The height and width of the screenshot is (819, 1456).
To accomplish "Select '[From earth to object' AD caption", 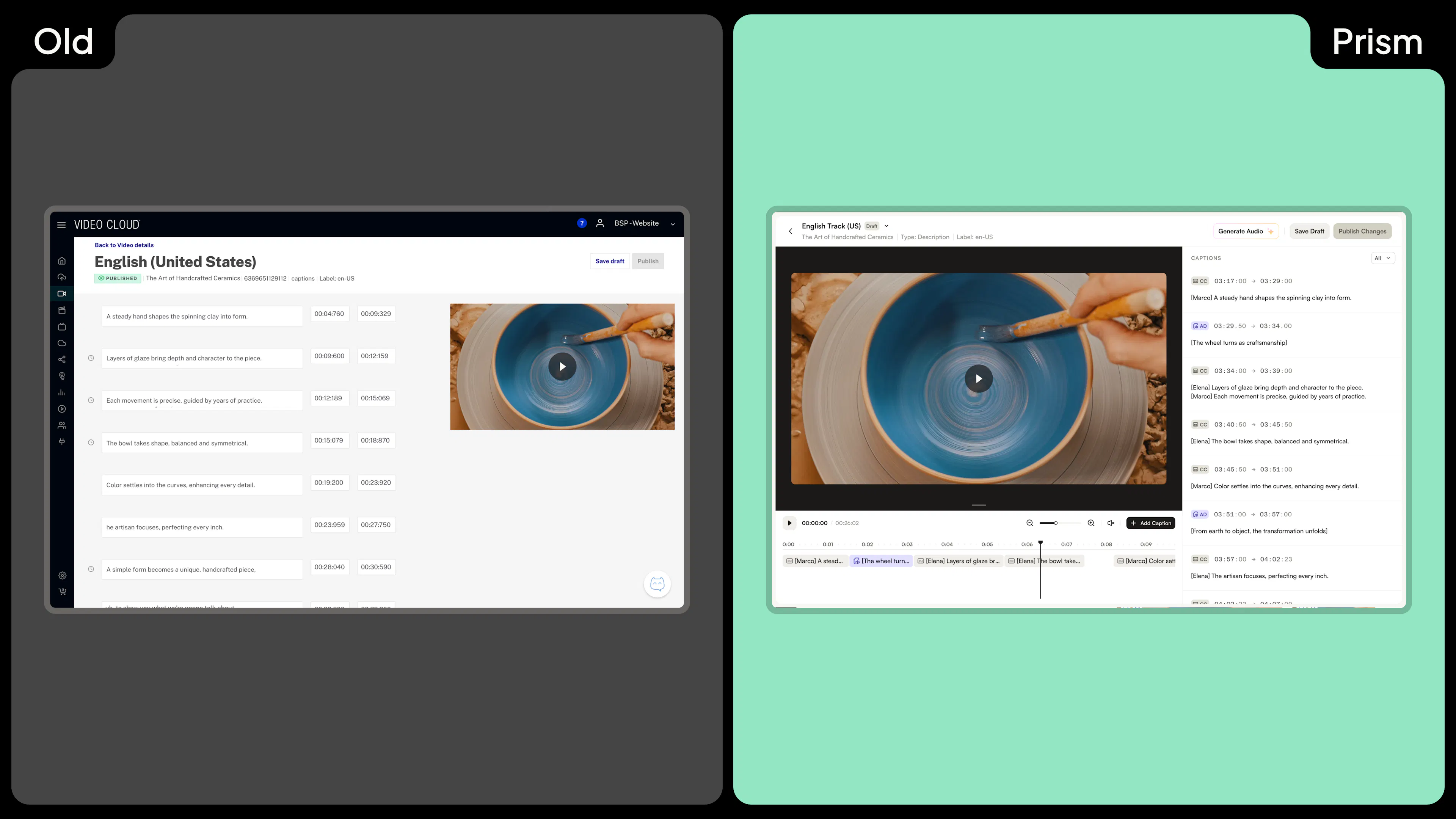I will tap(1259, 531).
